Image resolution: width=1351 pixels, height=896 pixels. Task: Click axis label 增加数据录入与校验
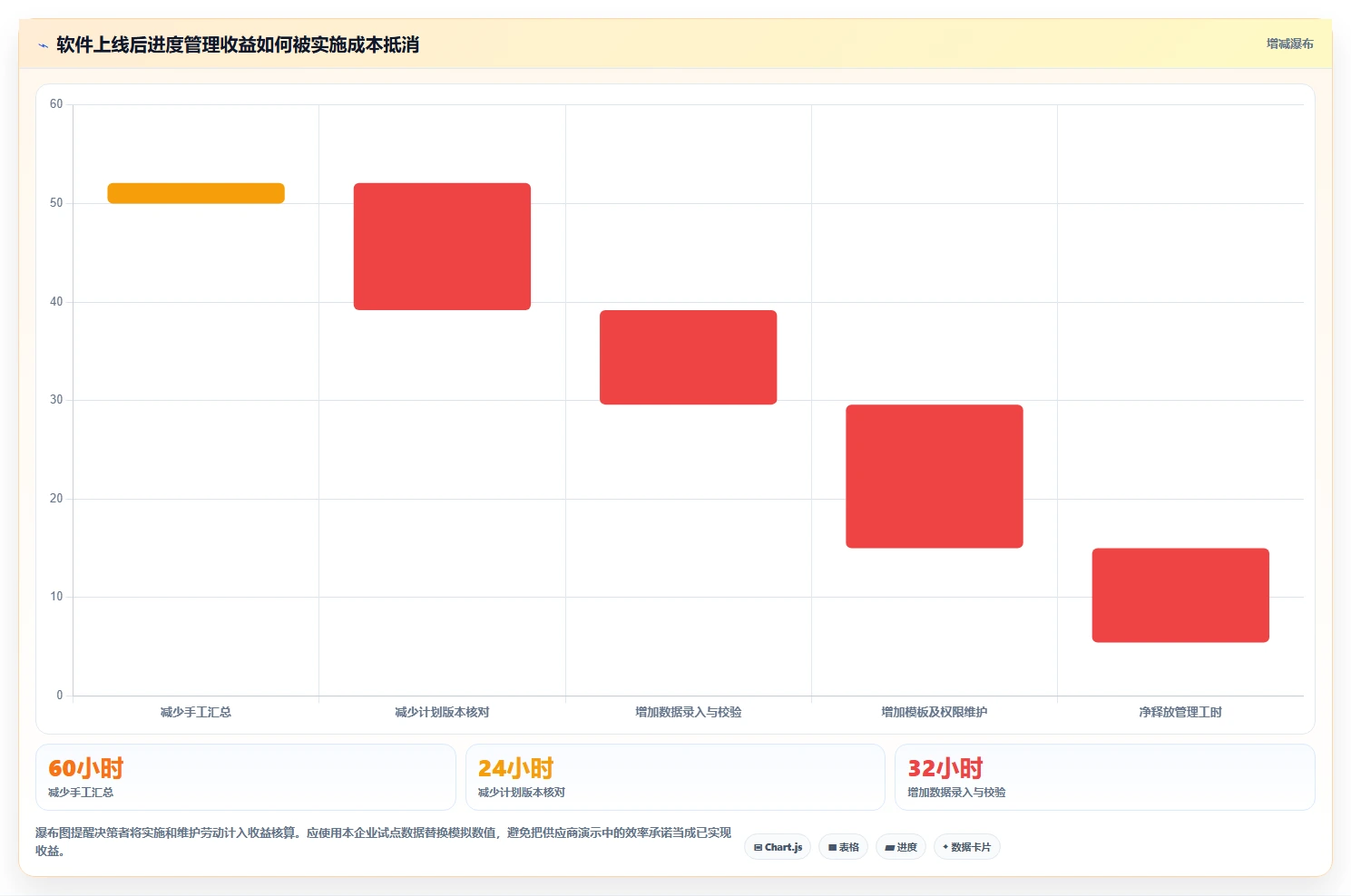pos(688,712)
